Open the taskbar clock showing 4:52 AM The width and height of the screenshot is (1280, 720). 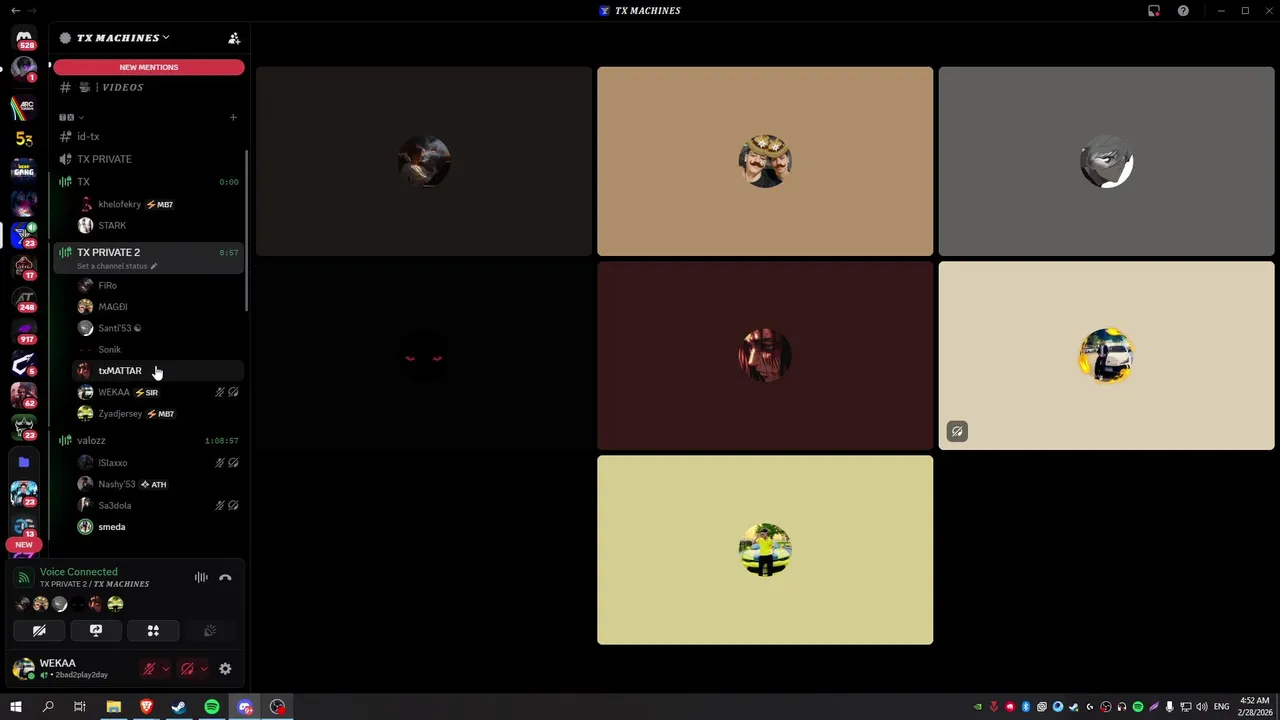1254,707
